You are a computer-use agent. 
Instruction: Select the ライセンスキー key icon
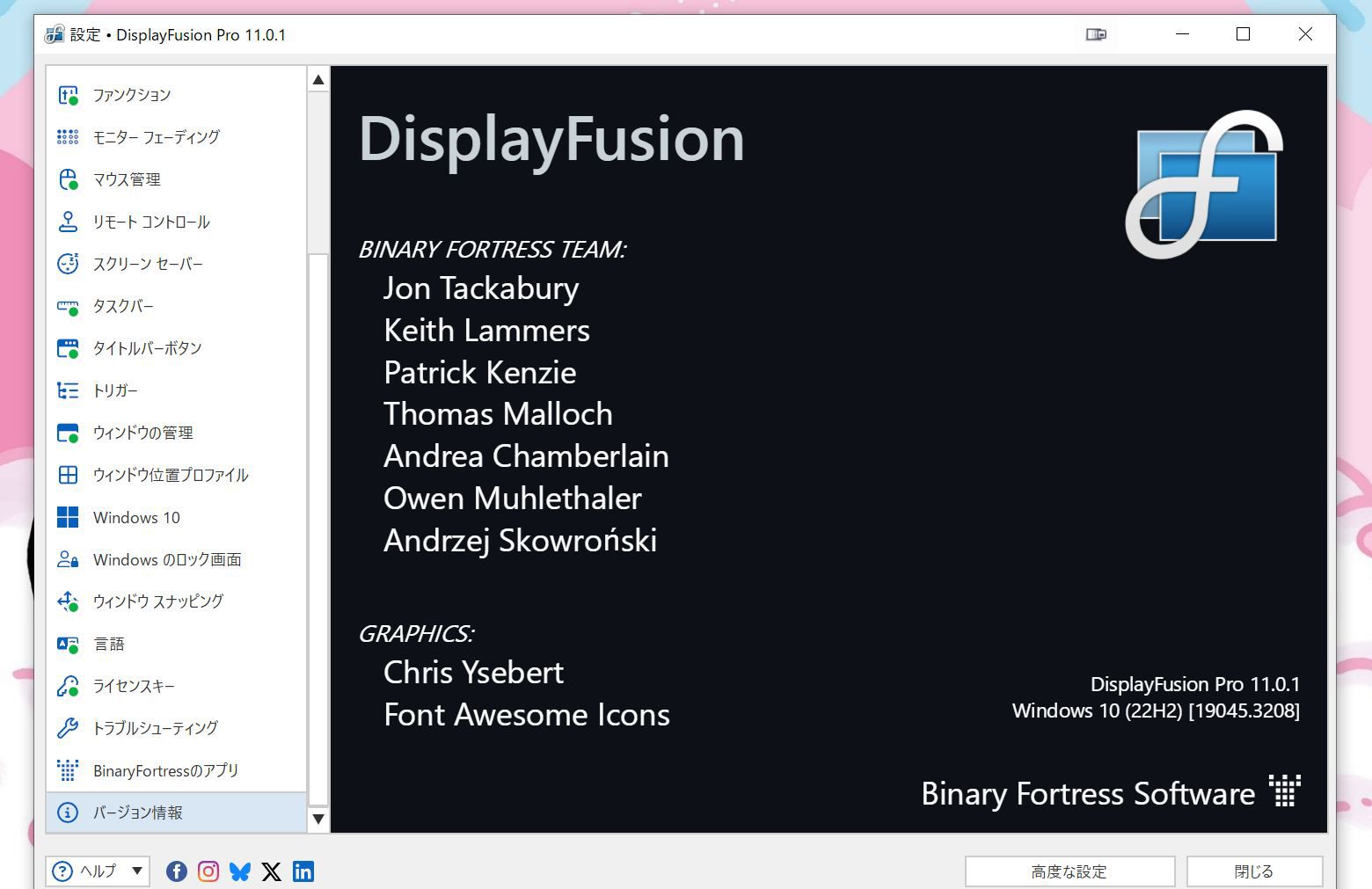[68, 686]
